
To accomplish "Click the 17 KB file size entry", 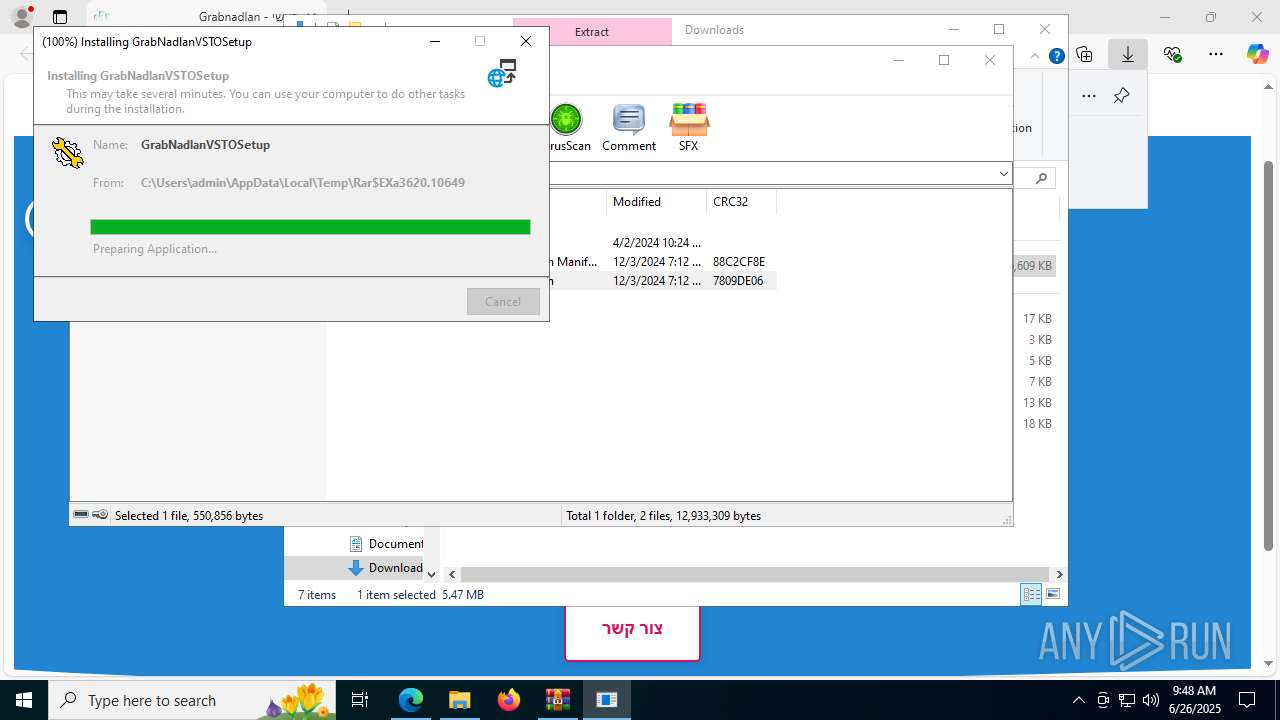I will click(x=1037, y=319).
